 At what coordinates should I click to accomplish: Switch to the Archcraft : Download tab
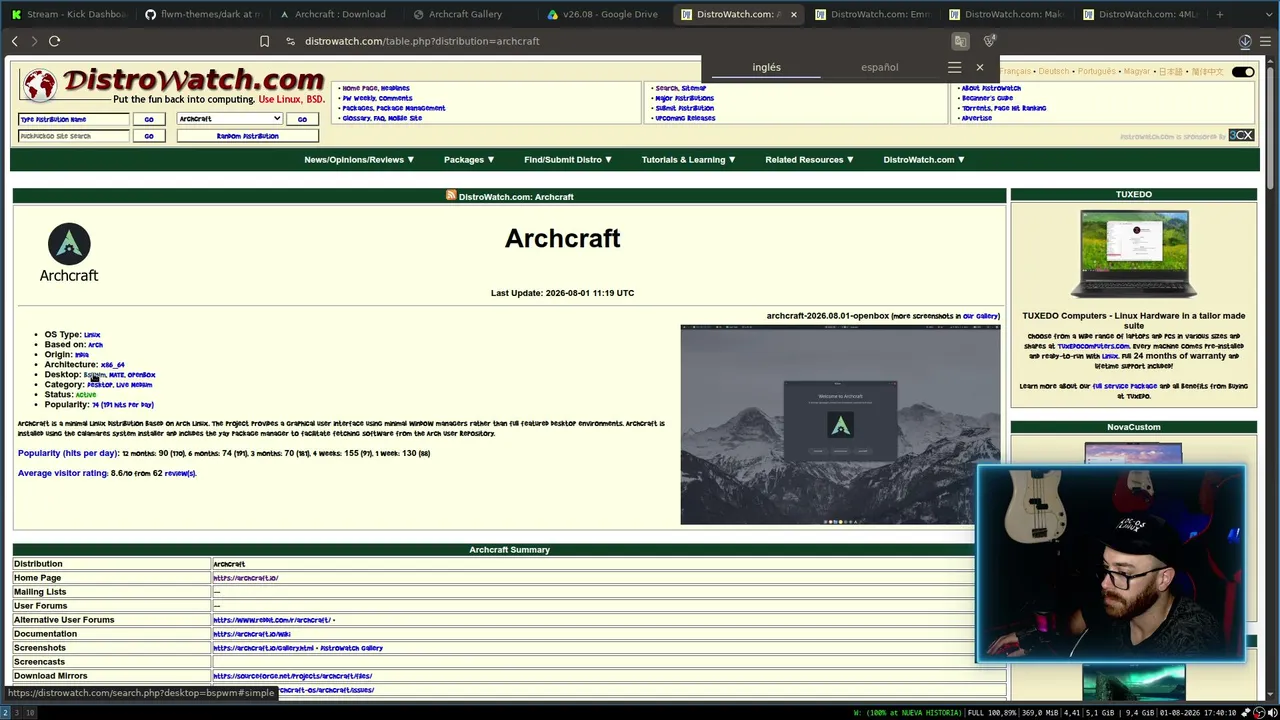[336, 14]
